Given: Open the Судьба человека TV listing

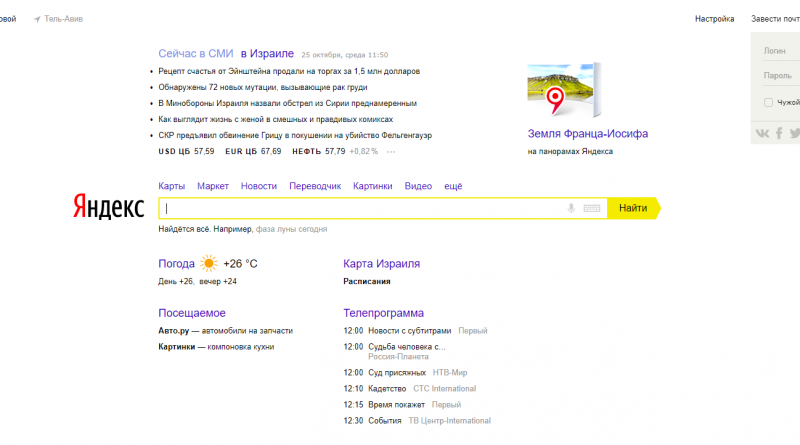Looking at the screenshot, I should (x=407, y=347).
